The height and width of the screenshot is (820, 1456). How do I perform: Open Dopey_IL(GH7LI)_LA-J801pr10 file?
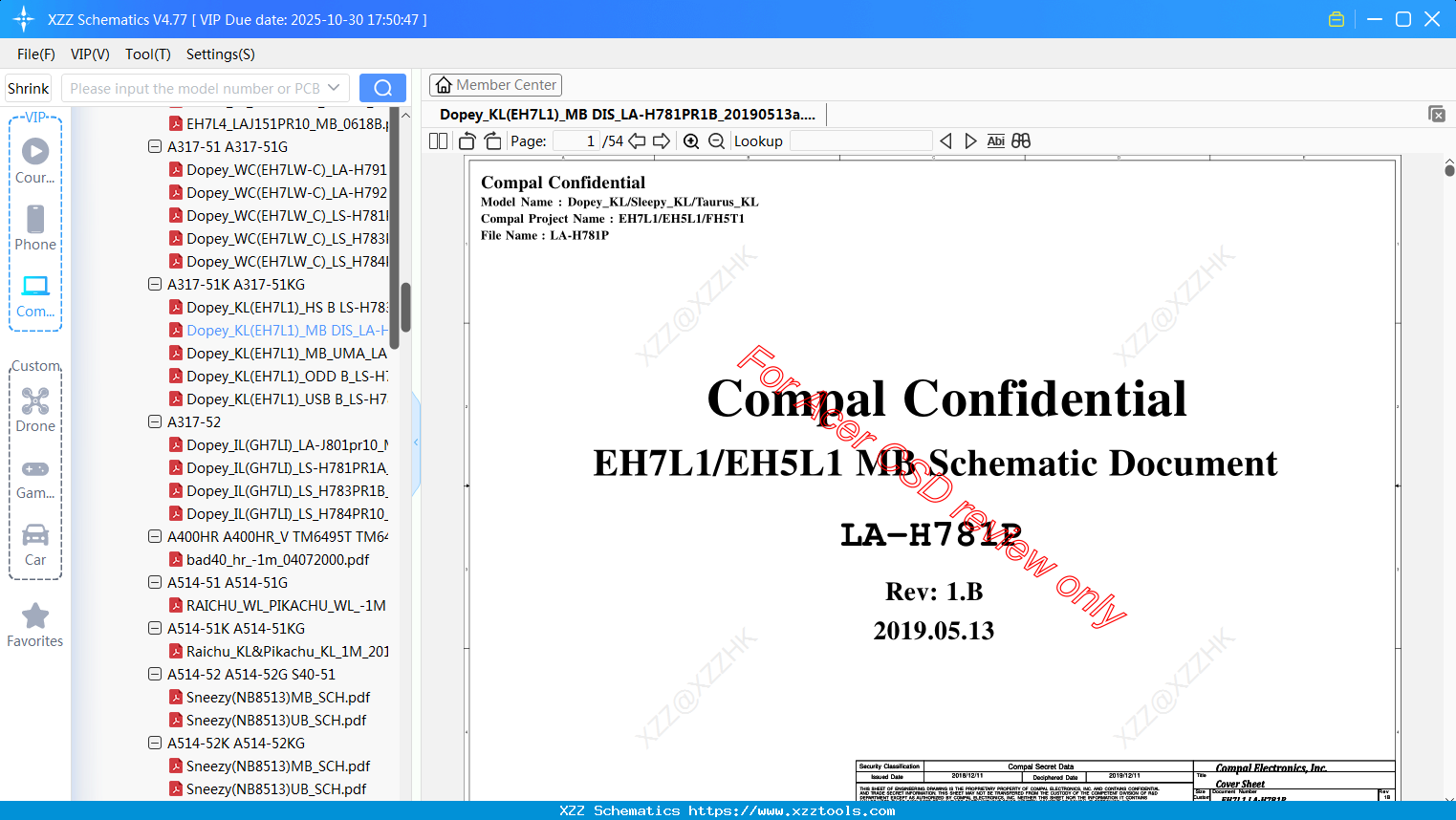click(287, 445)
